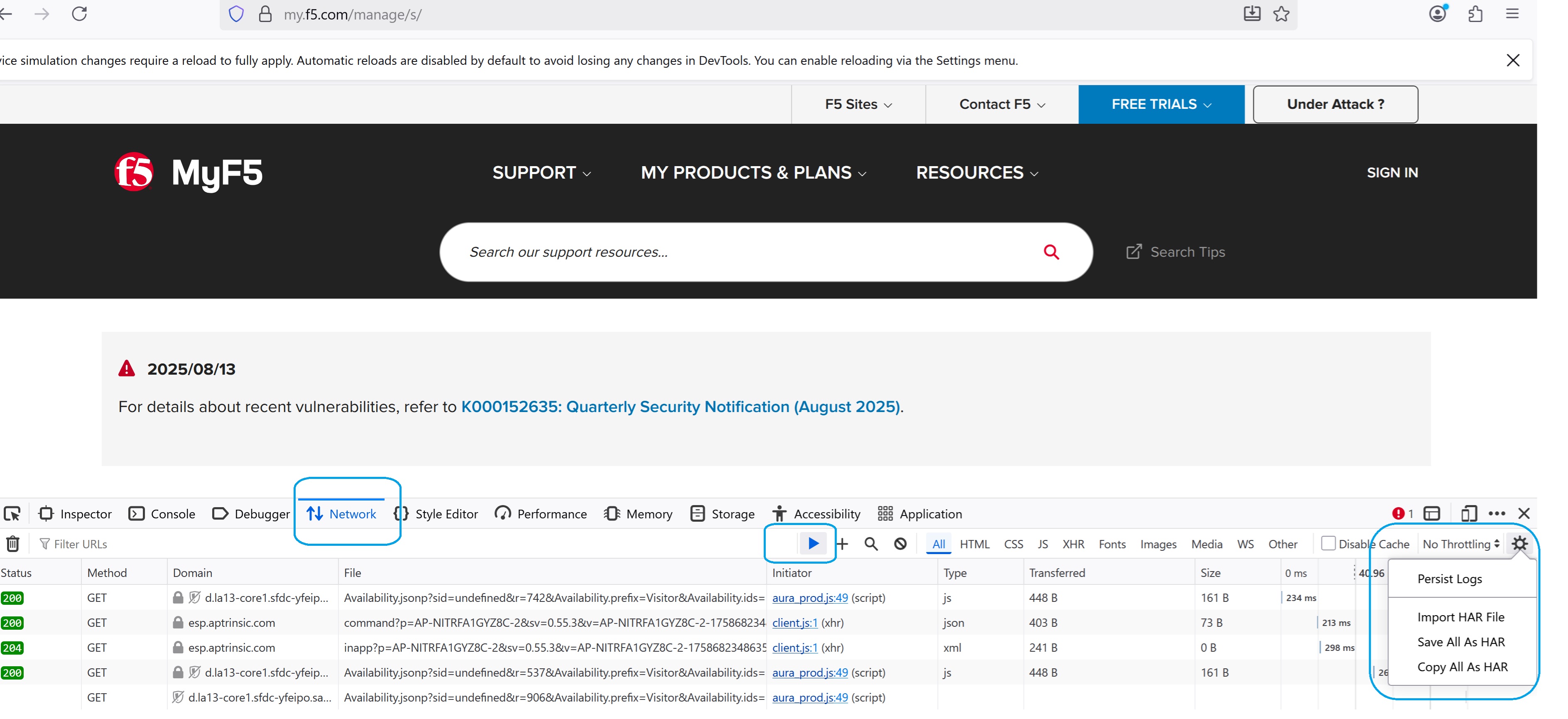Screen dimensions: 1568x719
Task: Click the Under Attack ? button
Action: [1335, 104]
